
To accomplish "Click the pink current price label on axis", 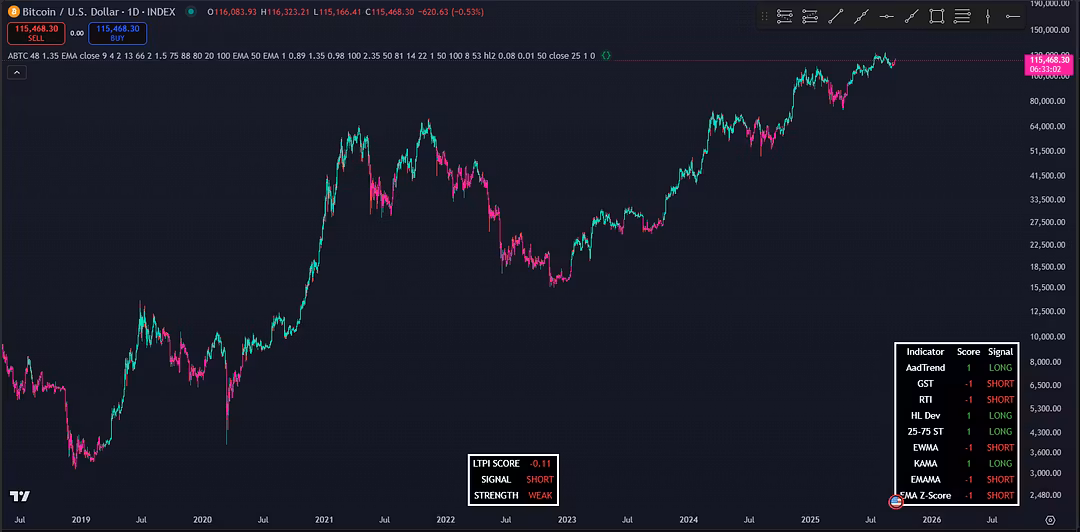I will pos(1048,64).
